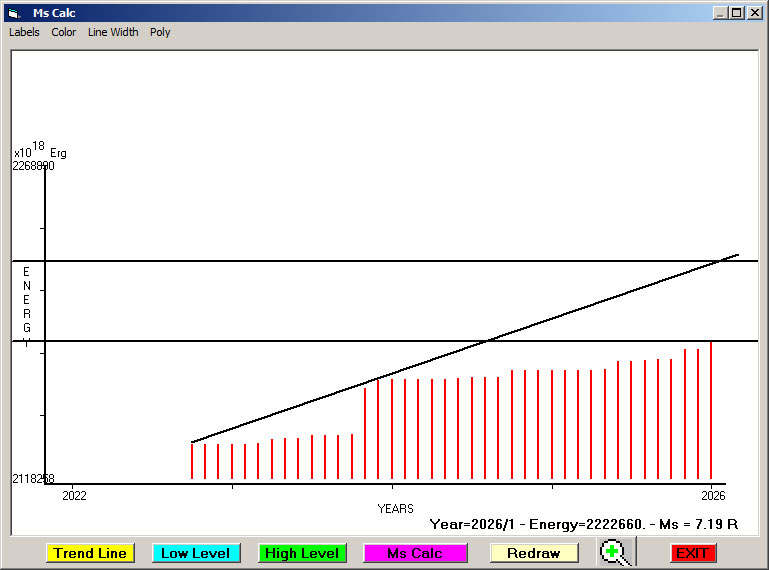
Task: Click the magnifier zoom-in icon
Action: [x=616, y=552]
